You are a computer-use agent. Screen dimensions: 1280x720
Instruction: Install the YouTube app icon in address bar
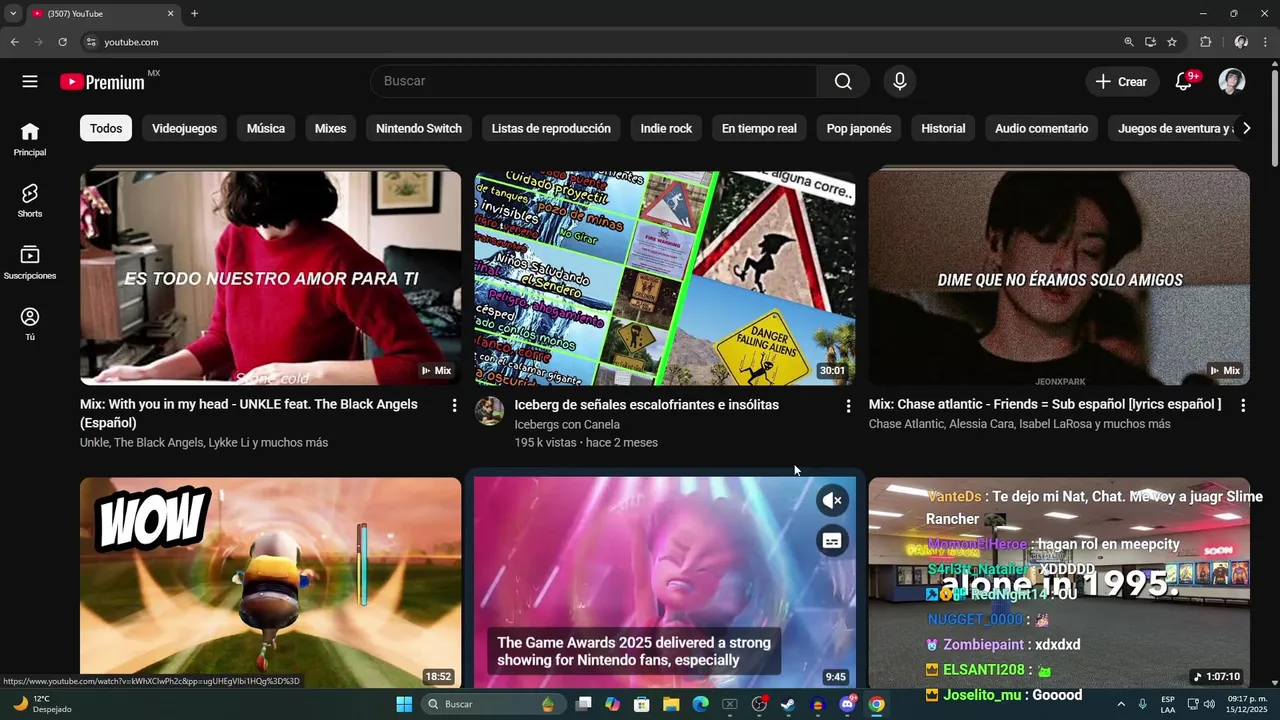coord(1150,42)
